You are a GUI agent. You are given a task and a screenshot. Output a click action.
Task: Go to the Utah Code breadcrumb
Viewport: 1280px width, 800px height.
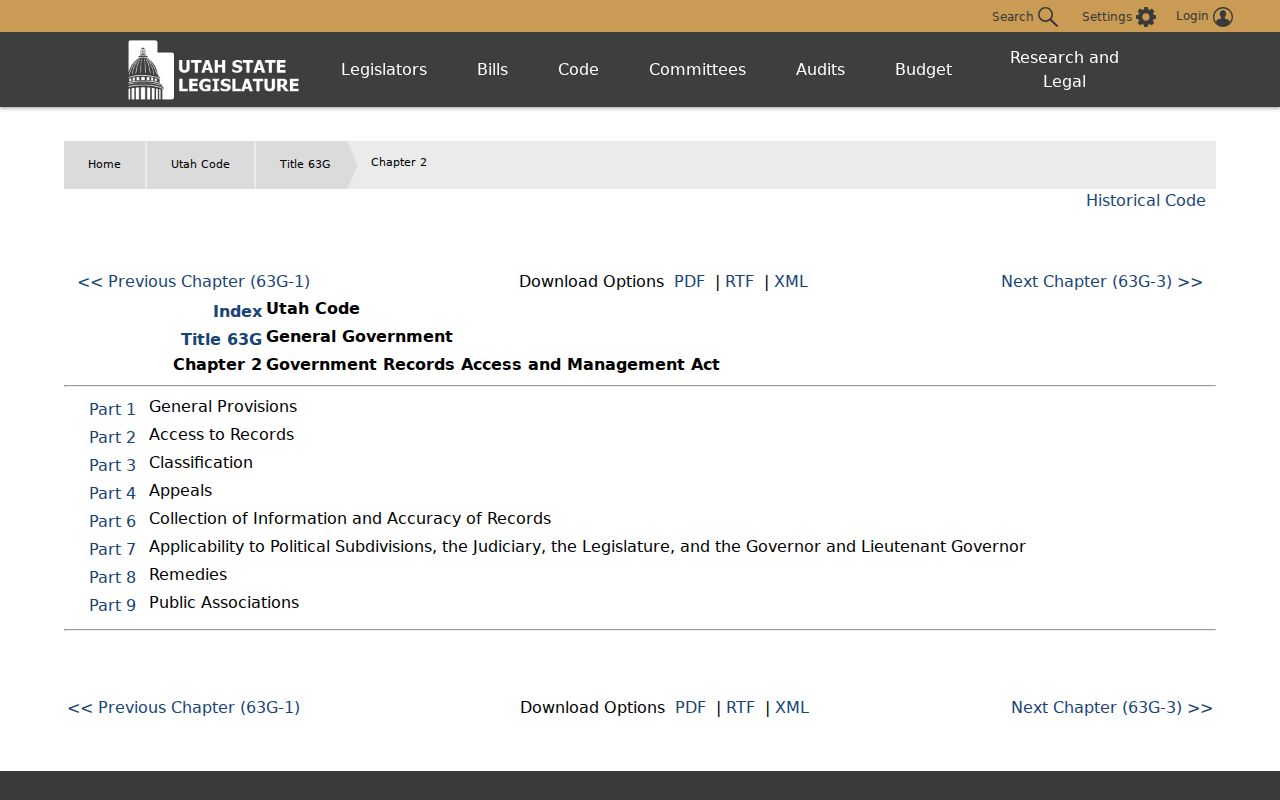tap(200, 164)
